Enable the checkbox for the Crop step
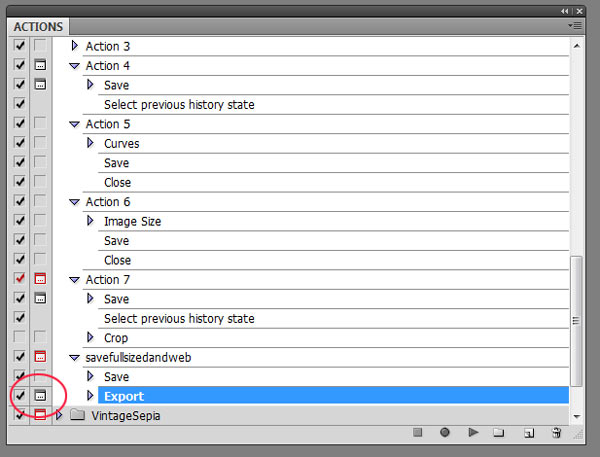This screenshot has width=600, height=457. [20, 338]
